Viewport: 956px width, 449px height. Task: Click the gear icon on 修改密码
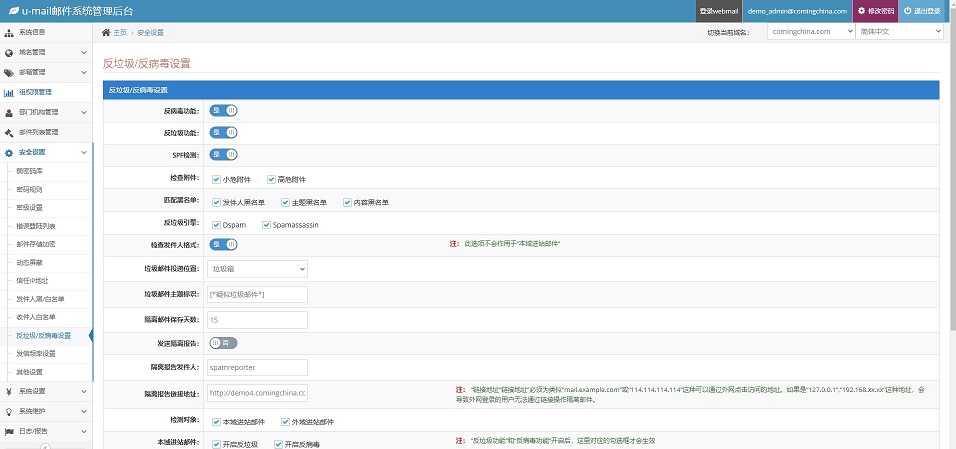[x=861, y=11]
